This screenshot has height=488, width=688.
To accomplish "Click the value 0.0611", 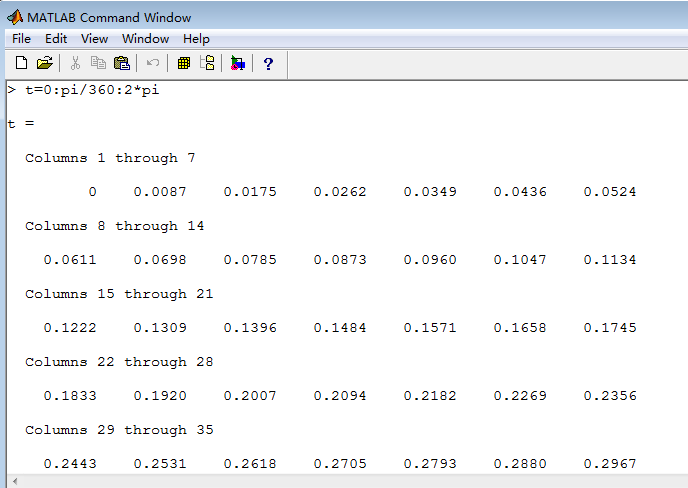I will click(x=70, y=260).
